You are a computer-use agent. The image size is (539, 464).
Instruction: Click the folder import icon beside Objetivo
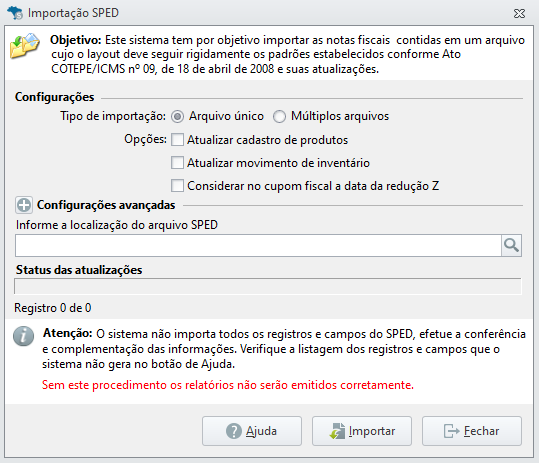tap(25, 46)
